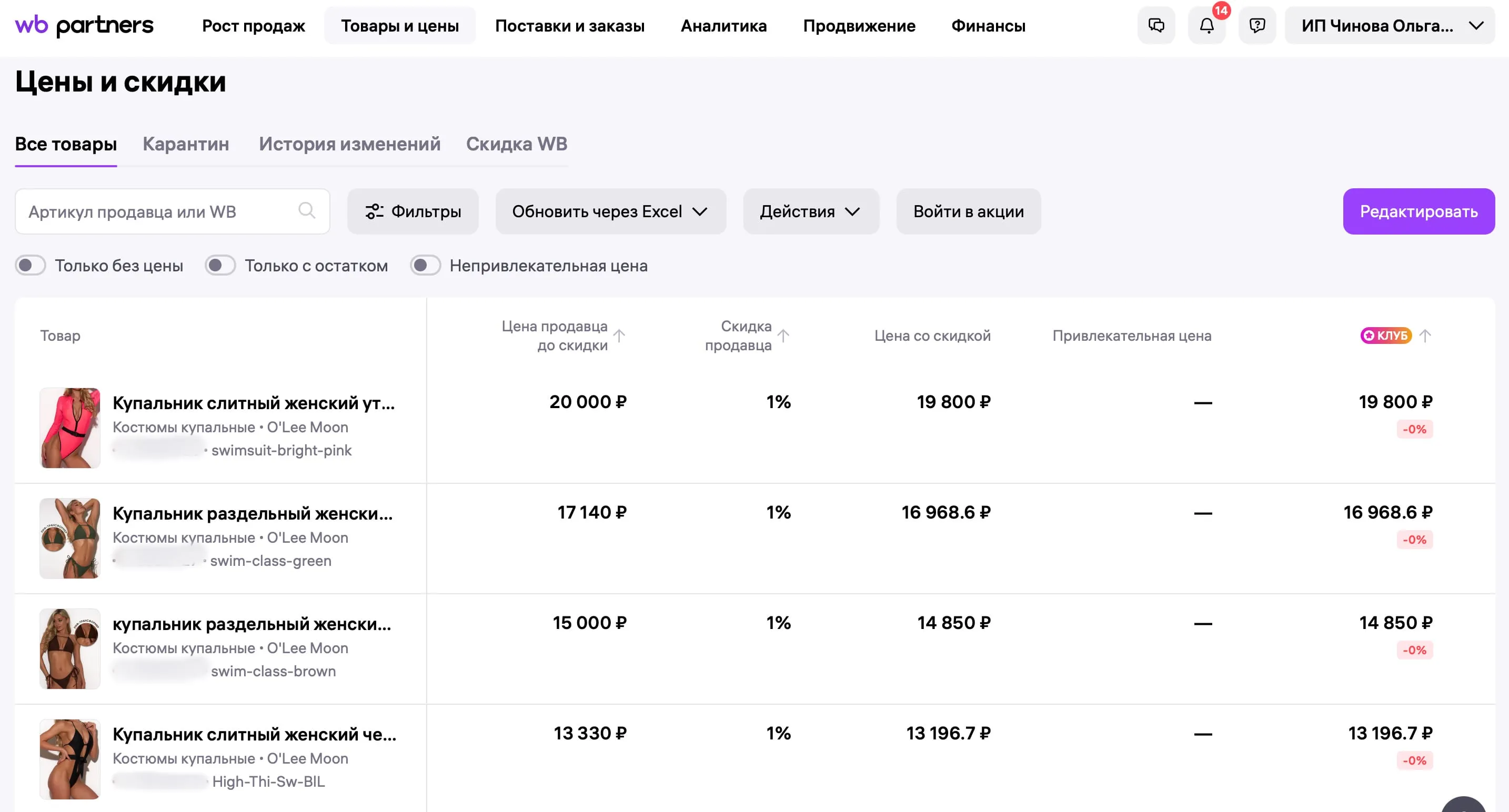This screenshot has height=812, width=1509.
Task: Sort by seller price before discount arrow
Action: tap(619, 336)
